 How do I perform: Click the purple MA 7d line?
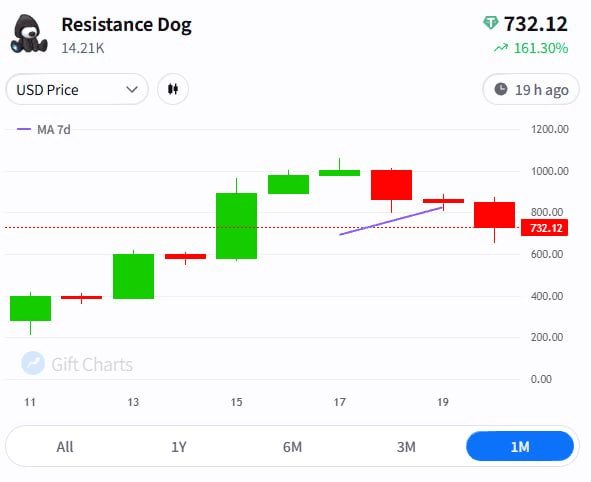(391, 221)
